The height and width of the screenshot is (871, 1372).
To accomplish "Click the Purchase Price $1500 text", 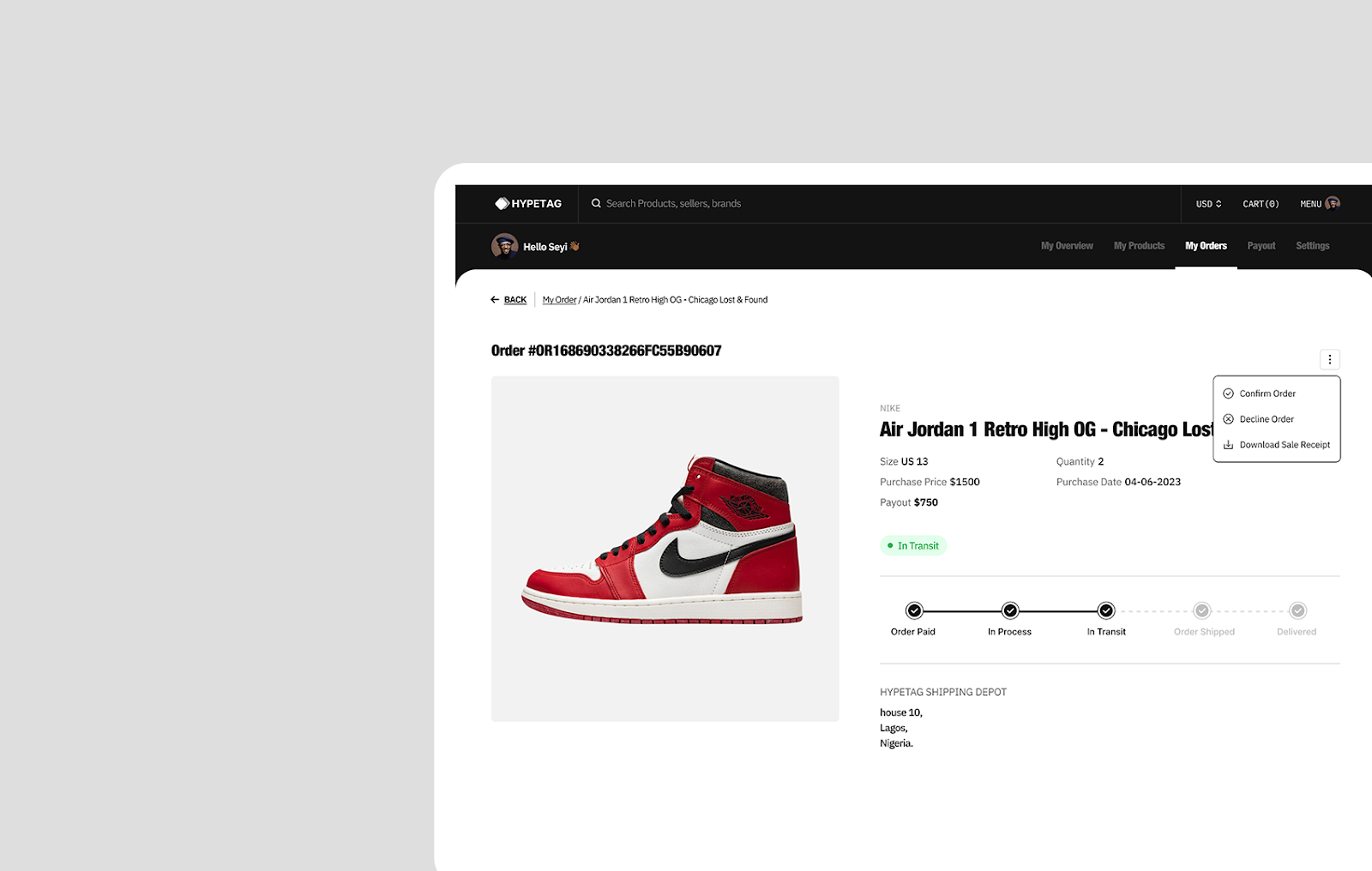I will point(930,483).
